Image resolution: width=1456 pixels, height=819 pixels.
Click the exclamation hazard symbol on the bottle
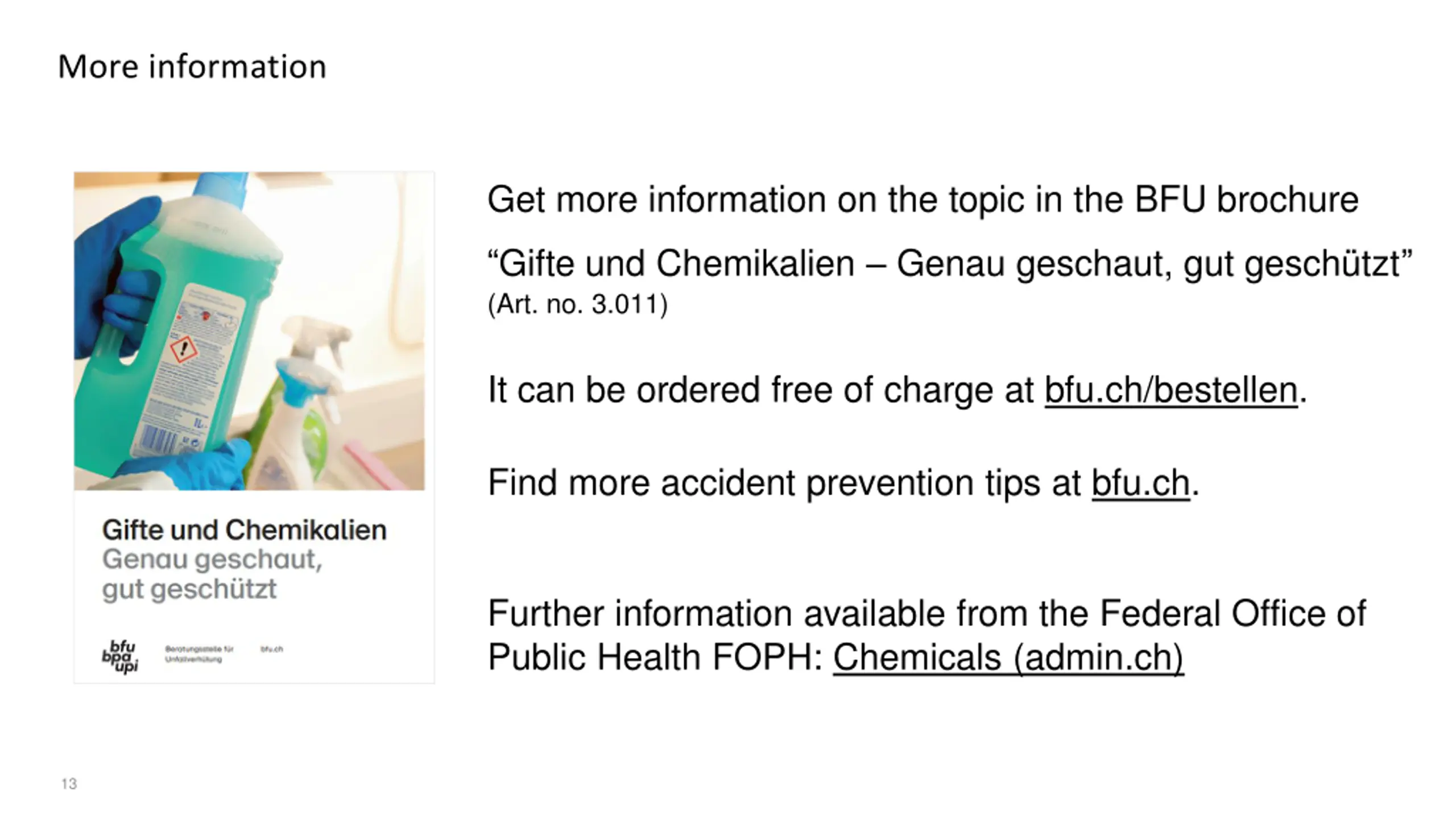click(183, 349)
